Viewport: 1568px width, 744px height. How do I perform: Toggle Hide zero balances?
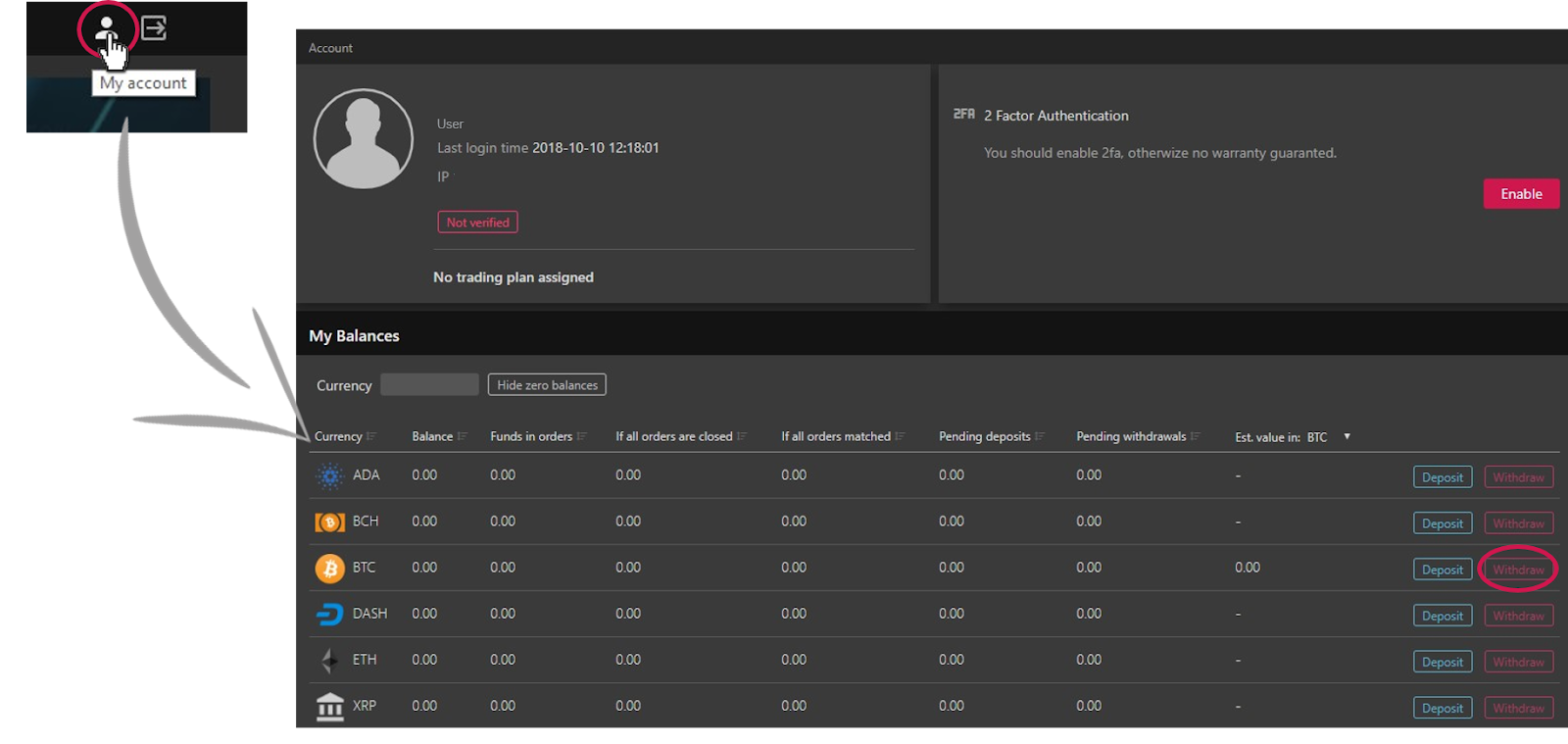[547, 385]
